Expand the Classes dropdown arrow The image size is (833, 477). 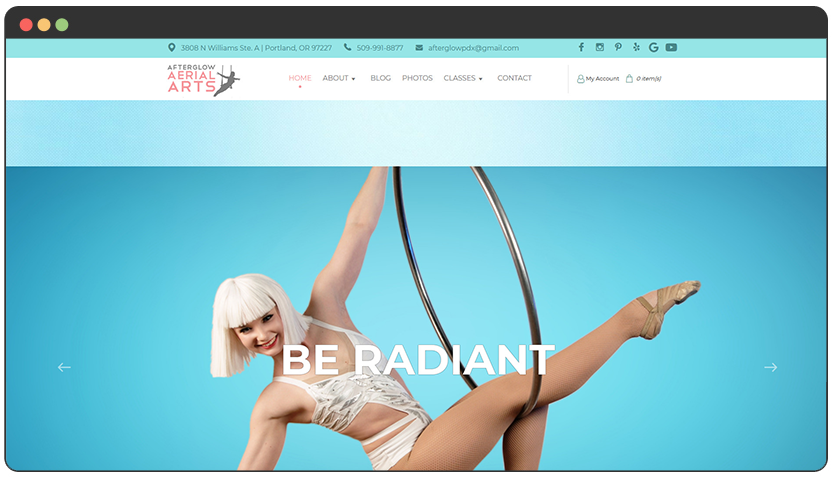(x=480, y=79)
